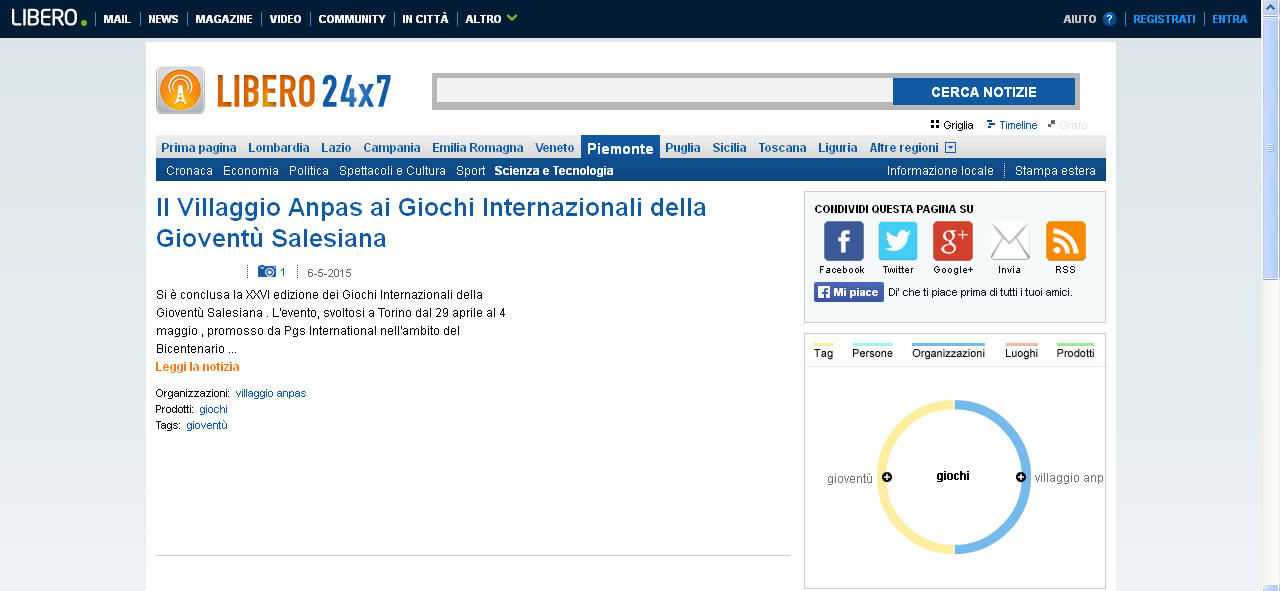Open Leggi la notizia link
This screenshot has width=1280, height=591.
pos(197,367)
